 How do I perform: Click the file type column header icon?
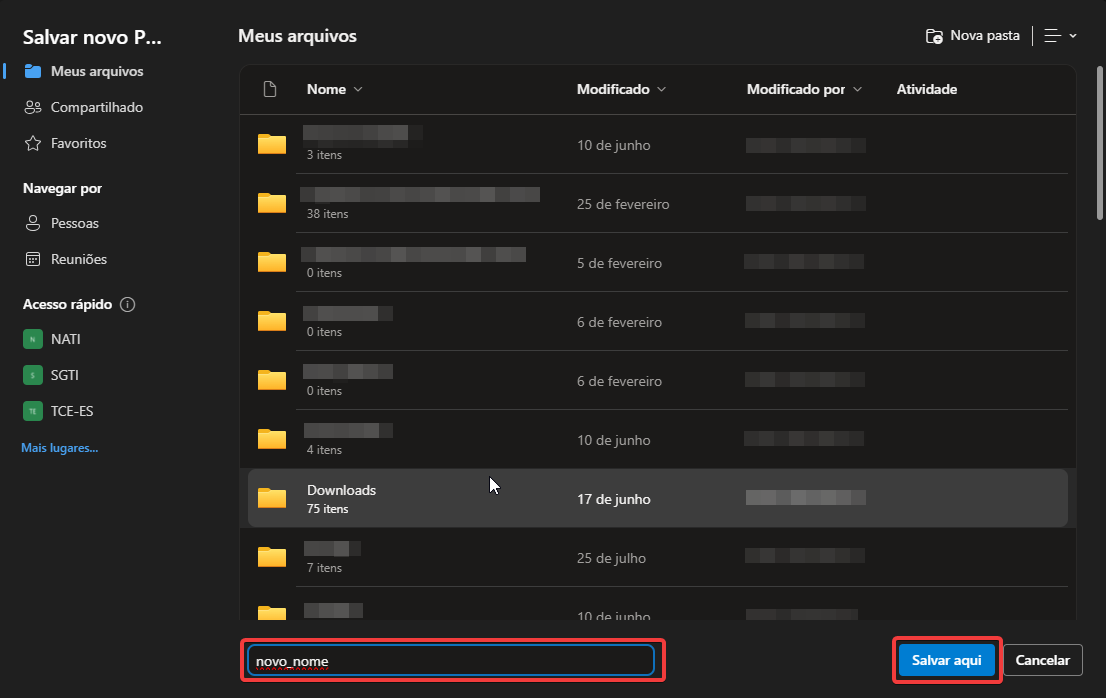(x=269, y=89)
